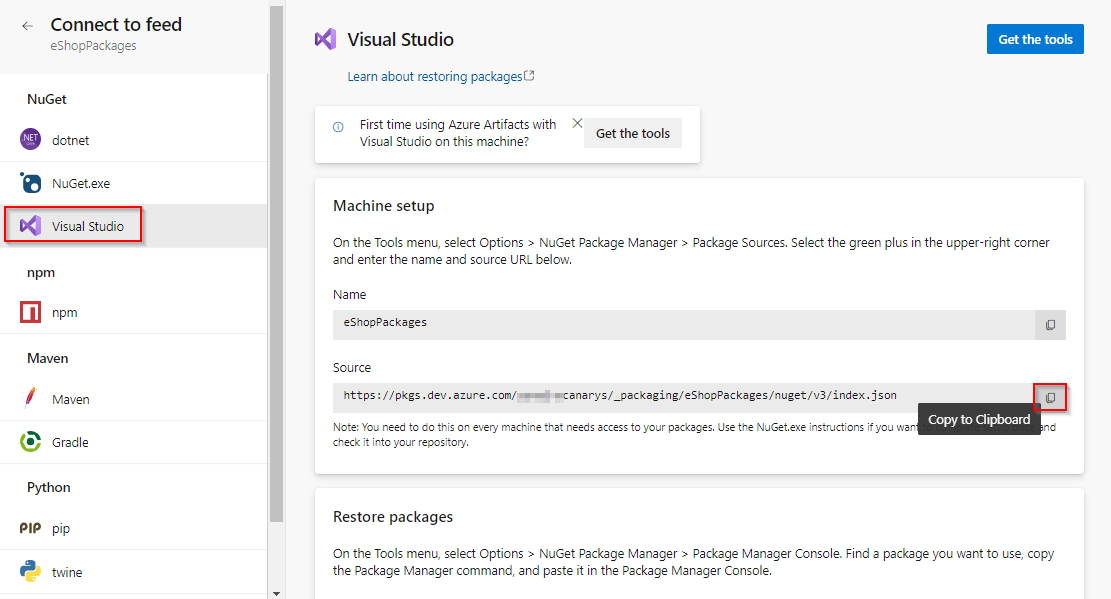Click the eShopPackages name field
The height and width of the screenshot is (599, 1111).
(x=684, y=325)
